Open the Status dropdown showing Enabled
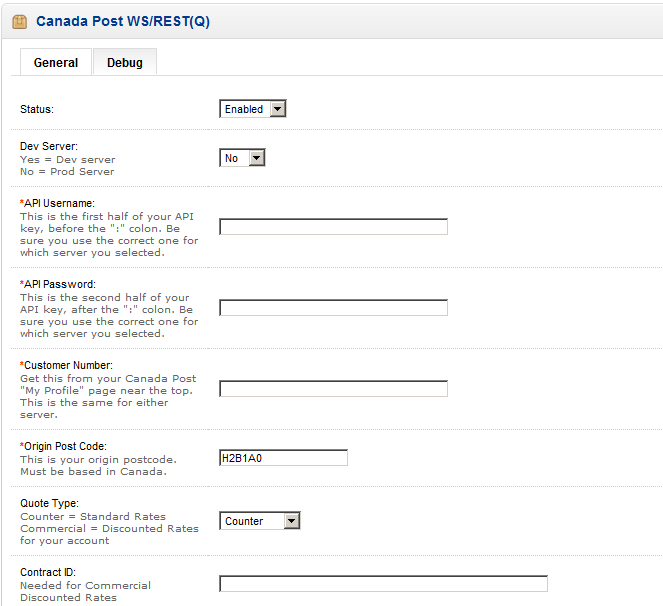The image size is (663, 606). [x=253, y=109]
